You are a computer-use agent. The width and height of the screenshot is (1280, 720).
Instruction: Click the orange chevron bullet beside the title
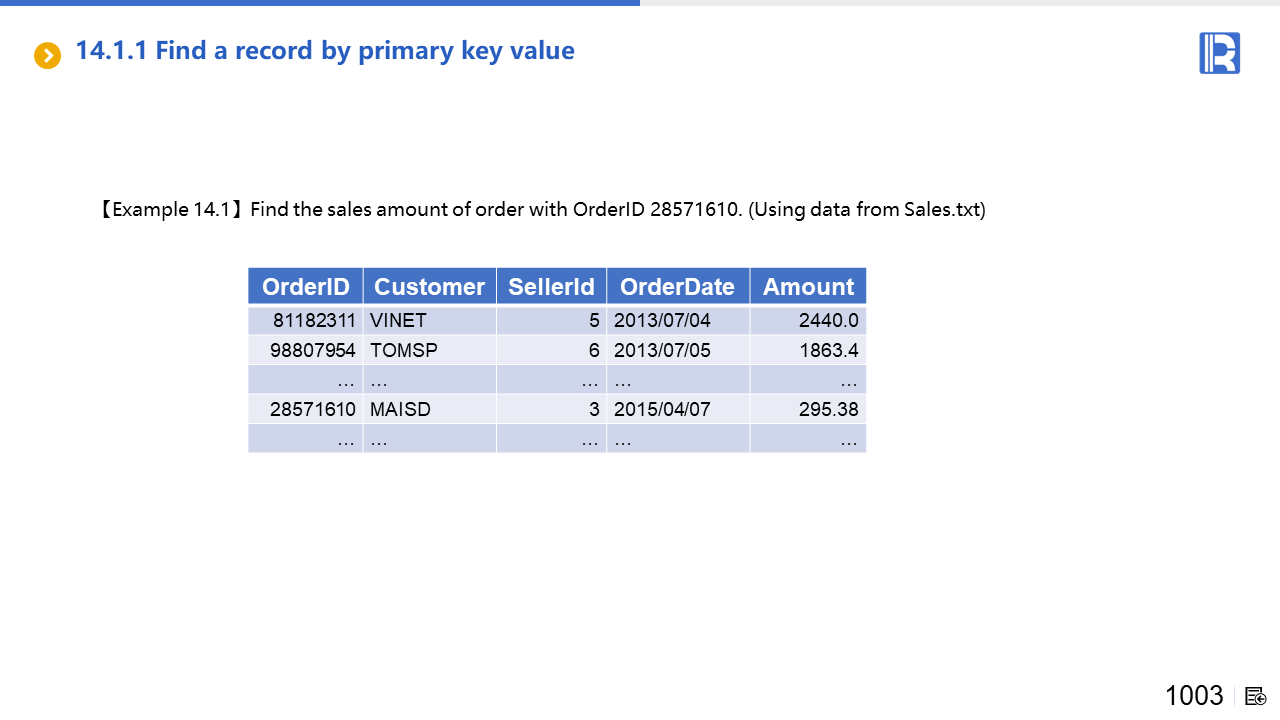tap(47, 55)
